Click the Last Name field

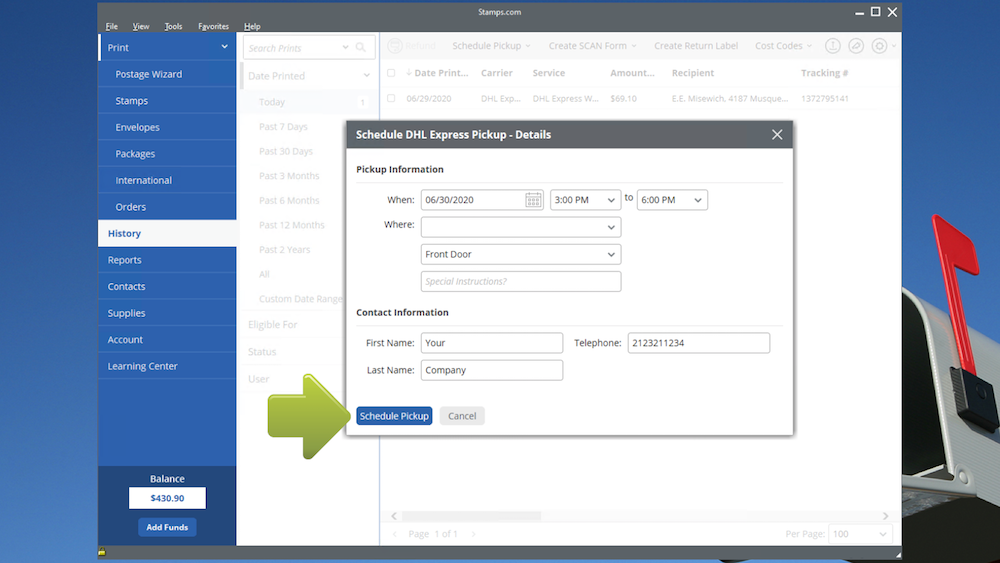pyautogui.click(x=492, y=370)
